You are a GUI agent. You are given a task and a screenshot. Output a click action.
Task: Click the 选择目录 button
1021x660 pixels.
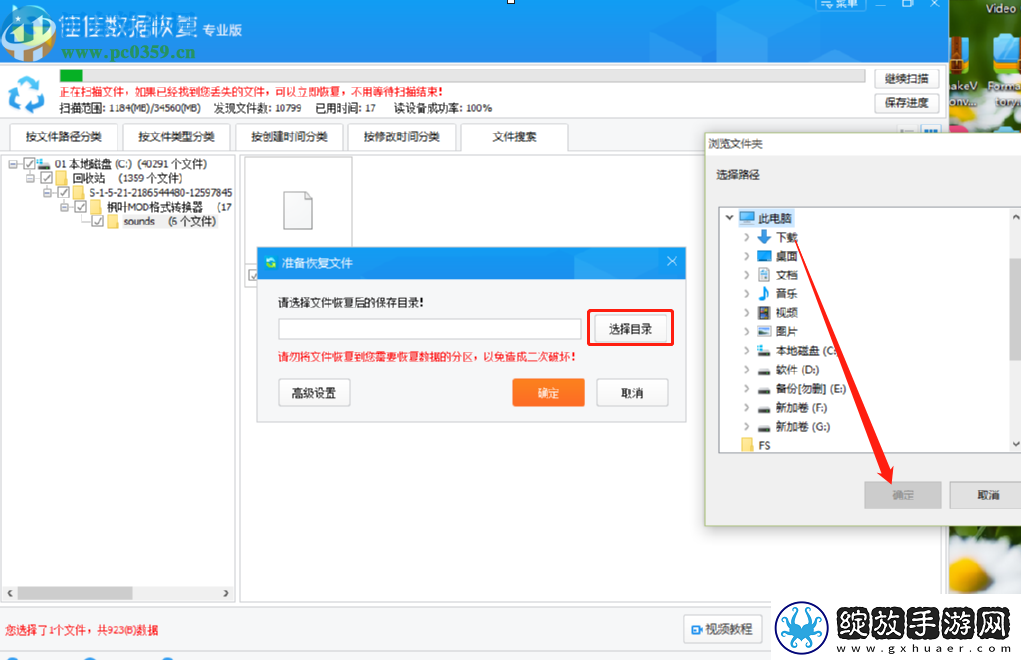click(630, 329)
